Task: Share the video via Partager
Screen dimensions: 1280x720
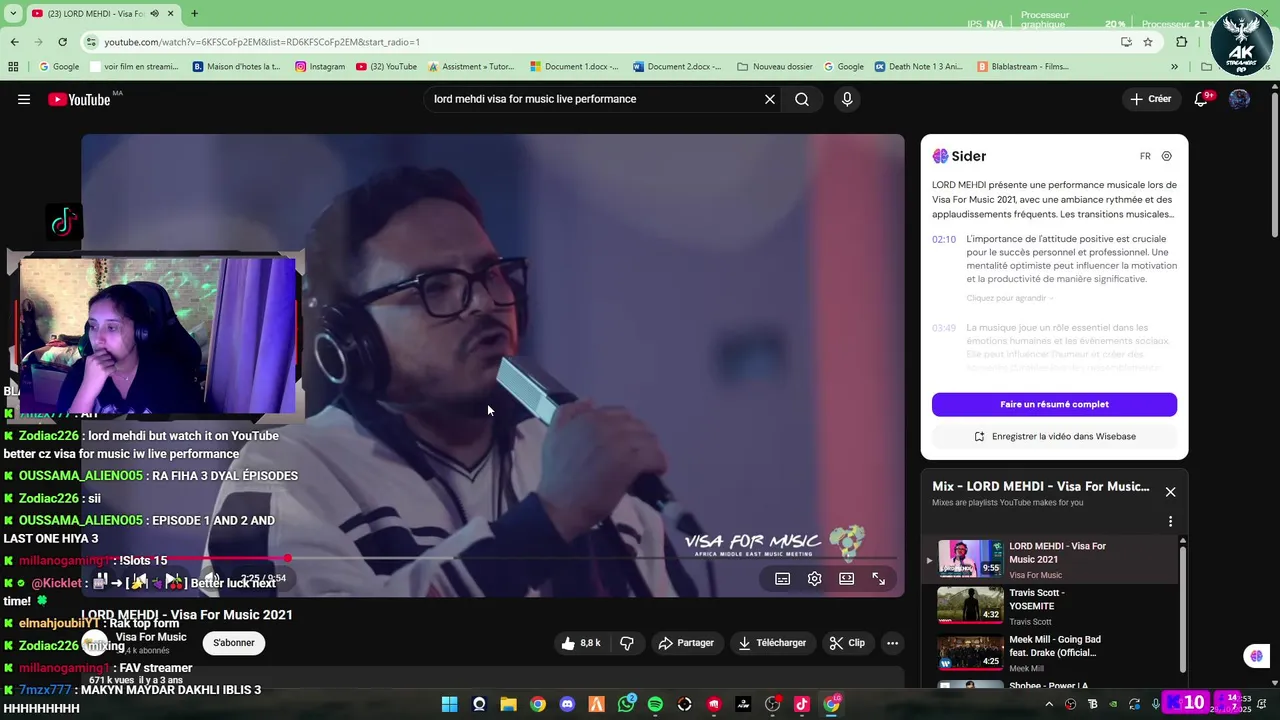Action: click(x=686, y=643)
